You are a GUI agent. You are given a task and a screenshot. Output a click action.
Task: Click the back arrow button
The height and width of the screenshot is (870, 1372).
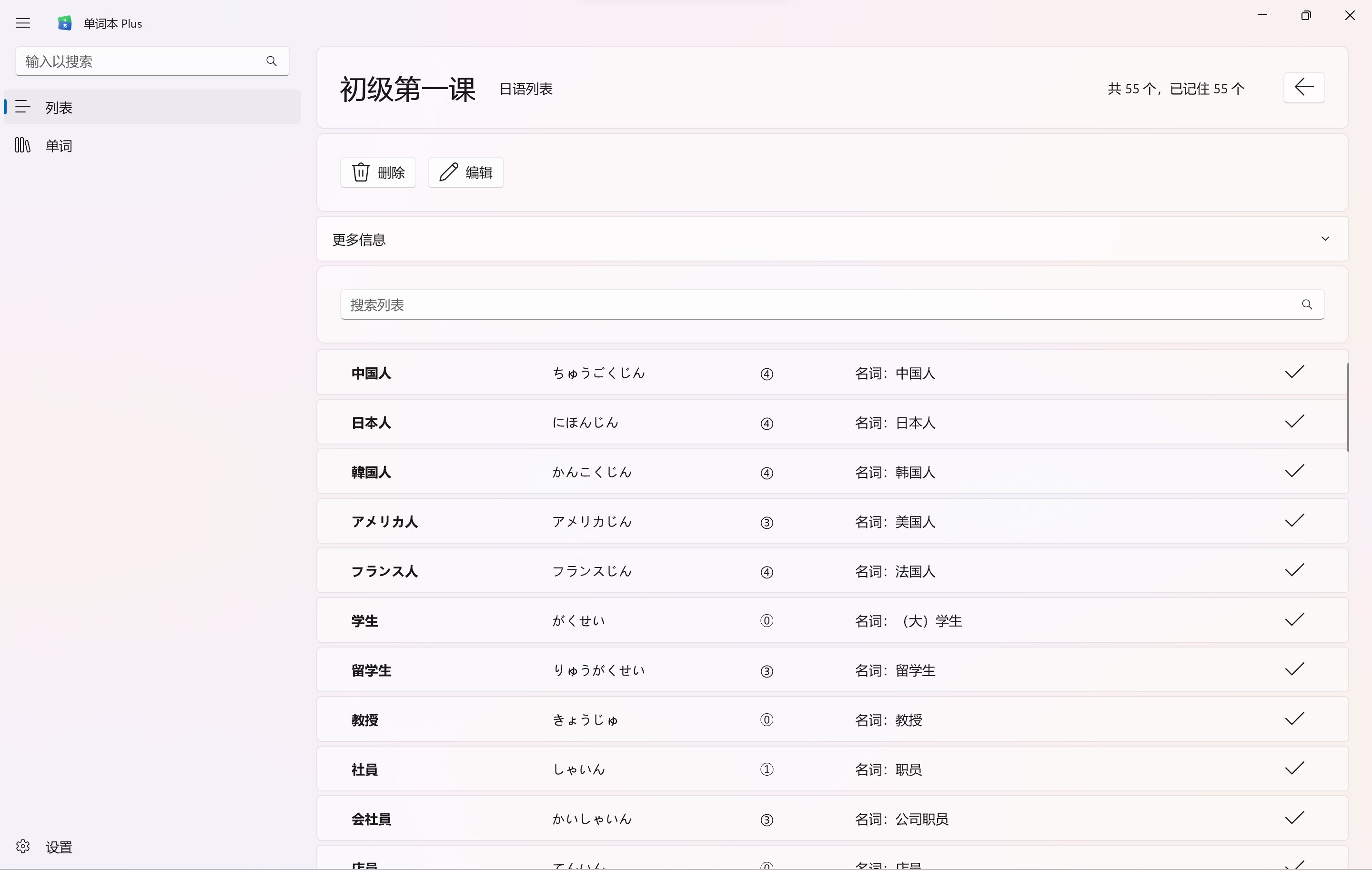[x=1303, y=88]
